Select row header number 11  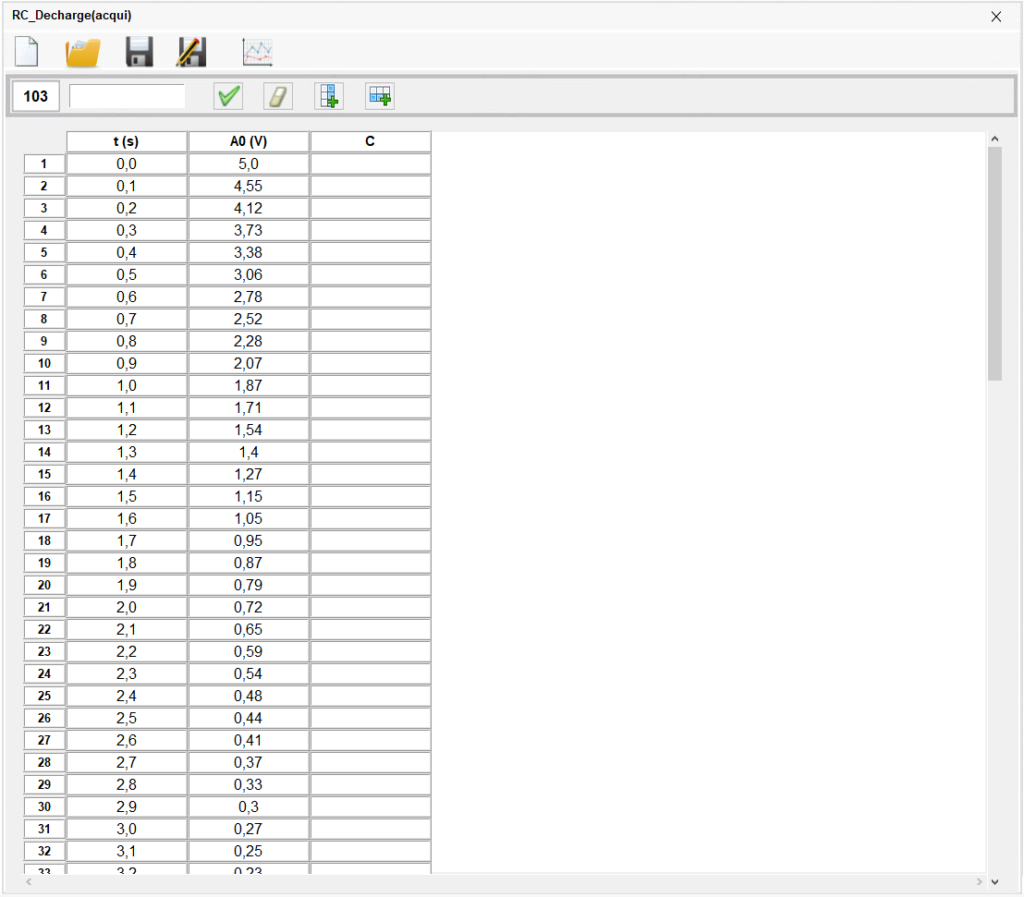coord(44,386)
